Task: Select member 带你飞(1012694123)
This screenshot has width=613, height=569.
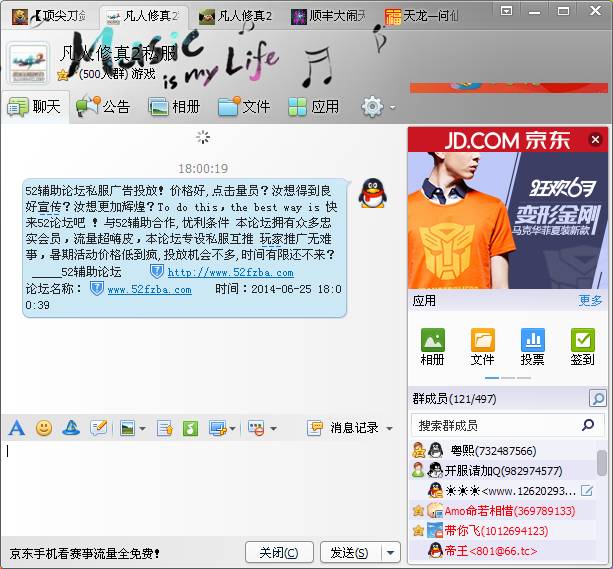Action: [x=502, y=531]
